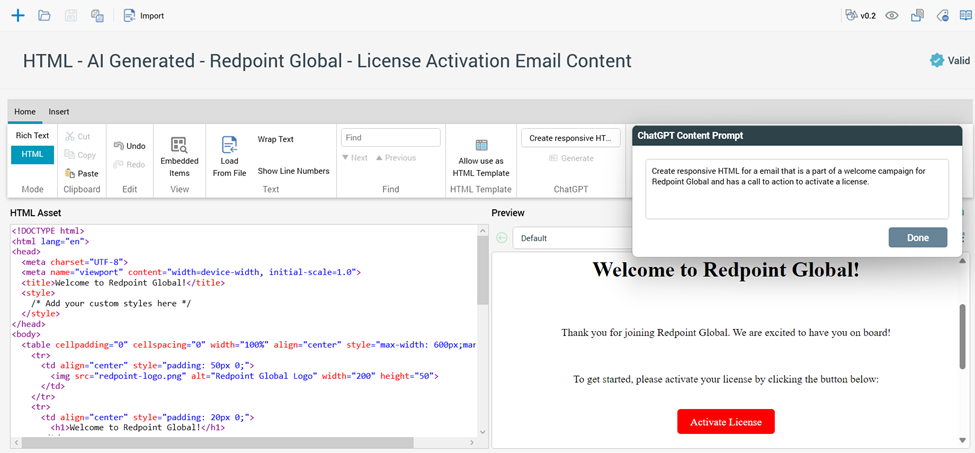
Task: Click the Paste icon in Clipboard group
Action: [81, 173]
